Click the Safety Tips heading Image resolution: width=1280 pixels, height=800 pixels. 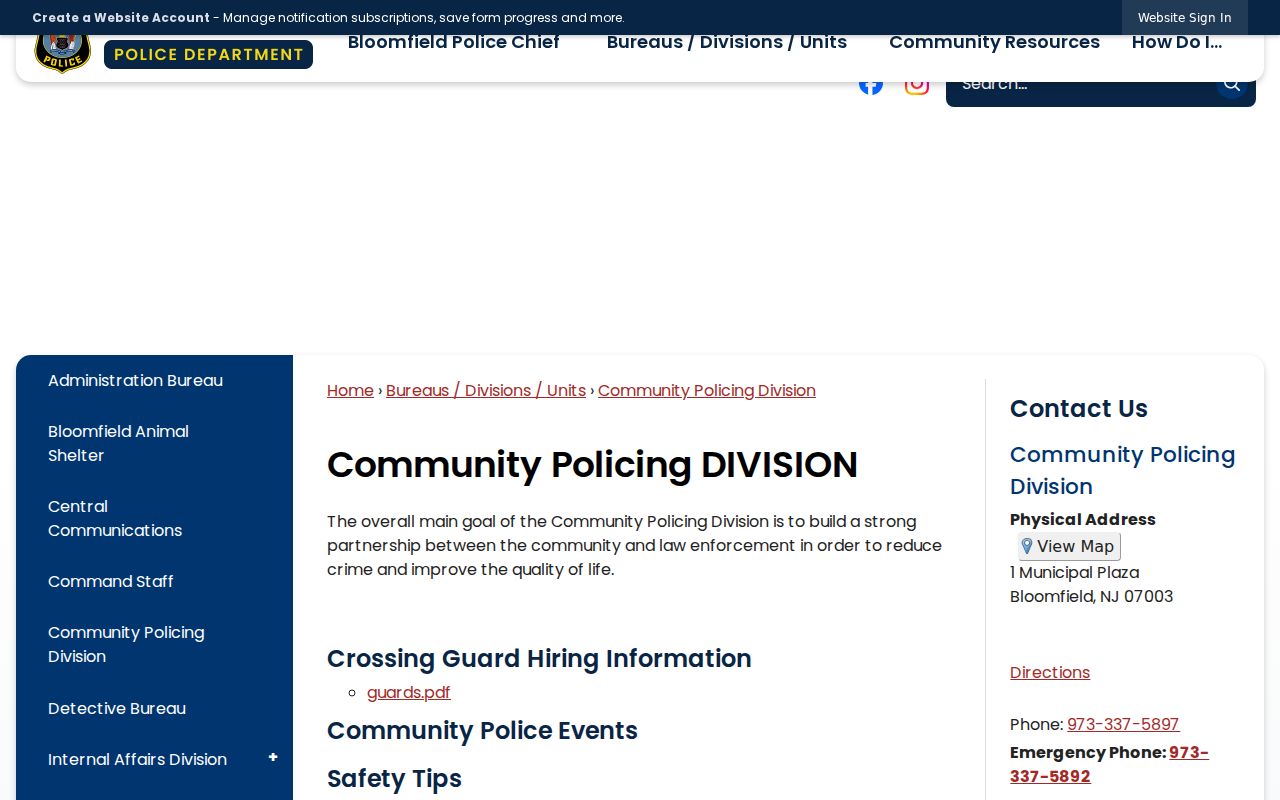pos(394,778)
